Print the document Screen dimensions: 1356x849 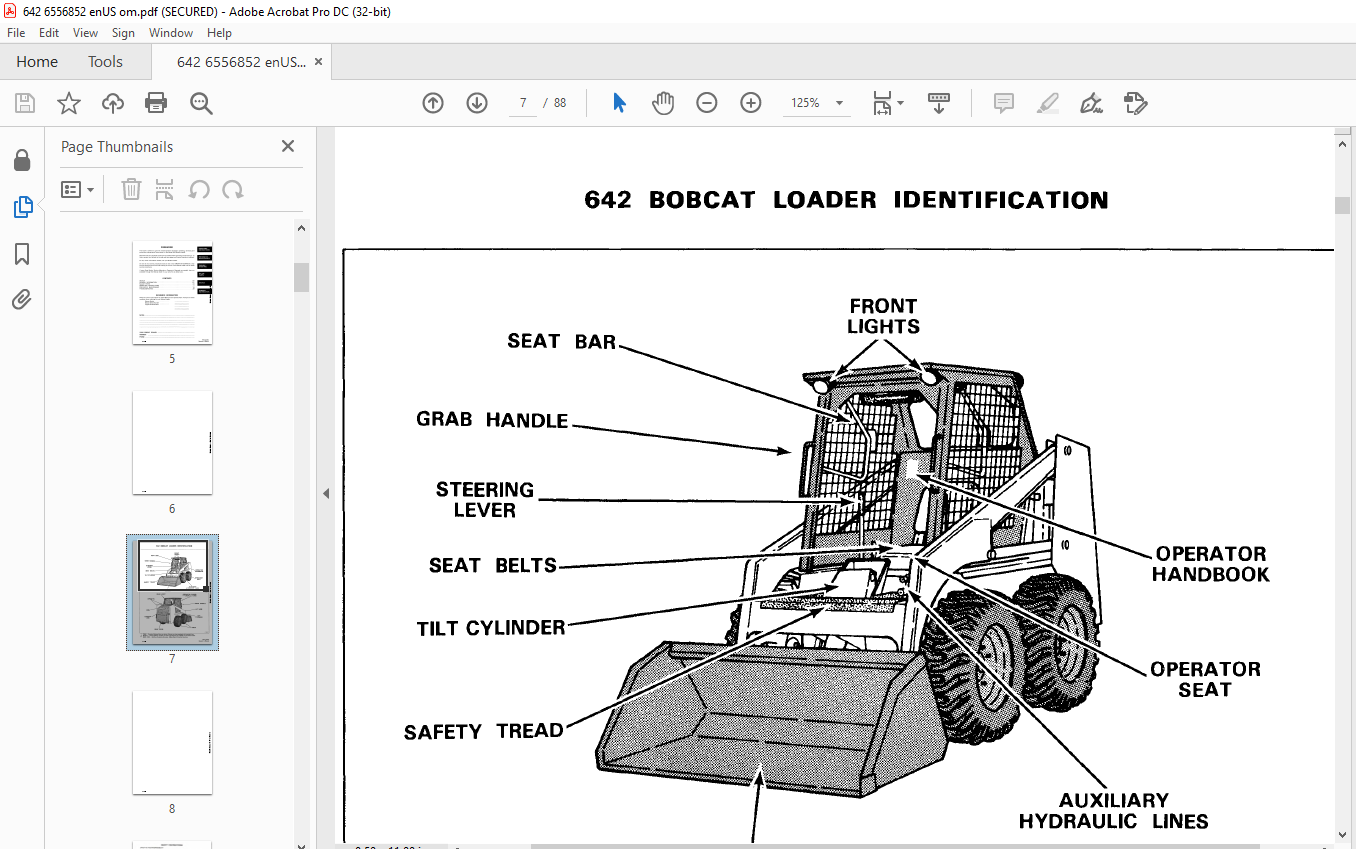[156, 103]
